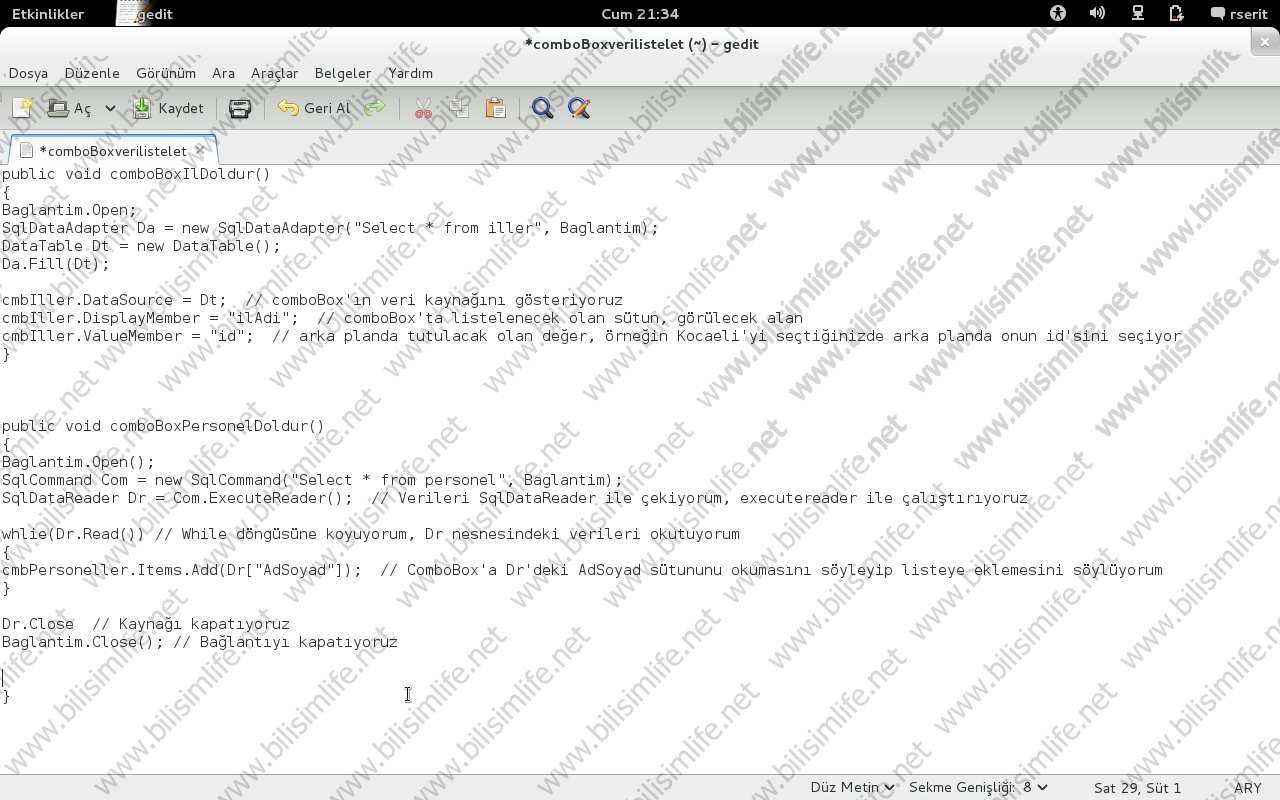Viewport: 1280px width, 800px height.
Task: Place cursor on 'cmbIller.ValueMember' line
Action: pos(592,336)
